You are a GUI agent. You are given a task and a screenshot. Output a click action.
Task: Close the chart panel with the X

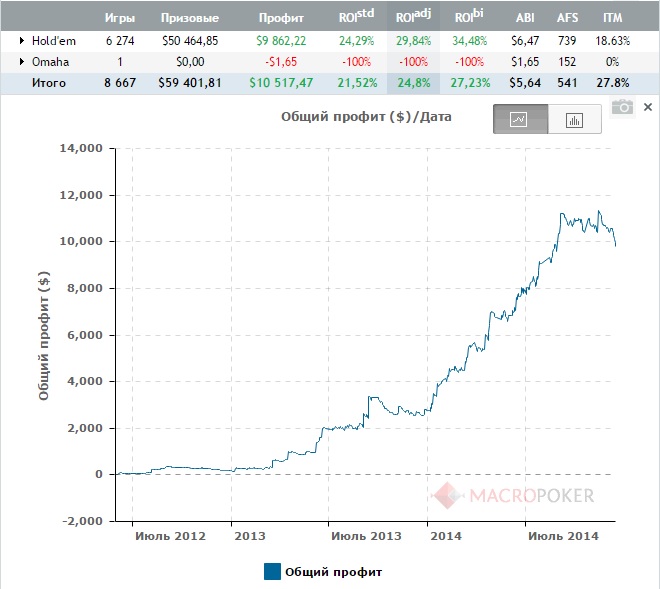coord(647,106)
